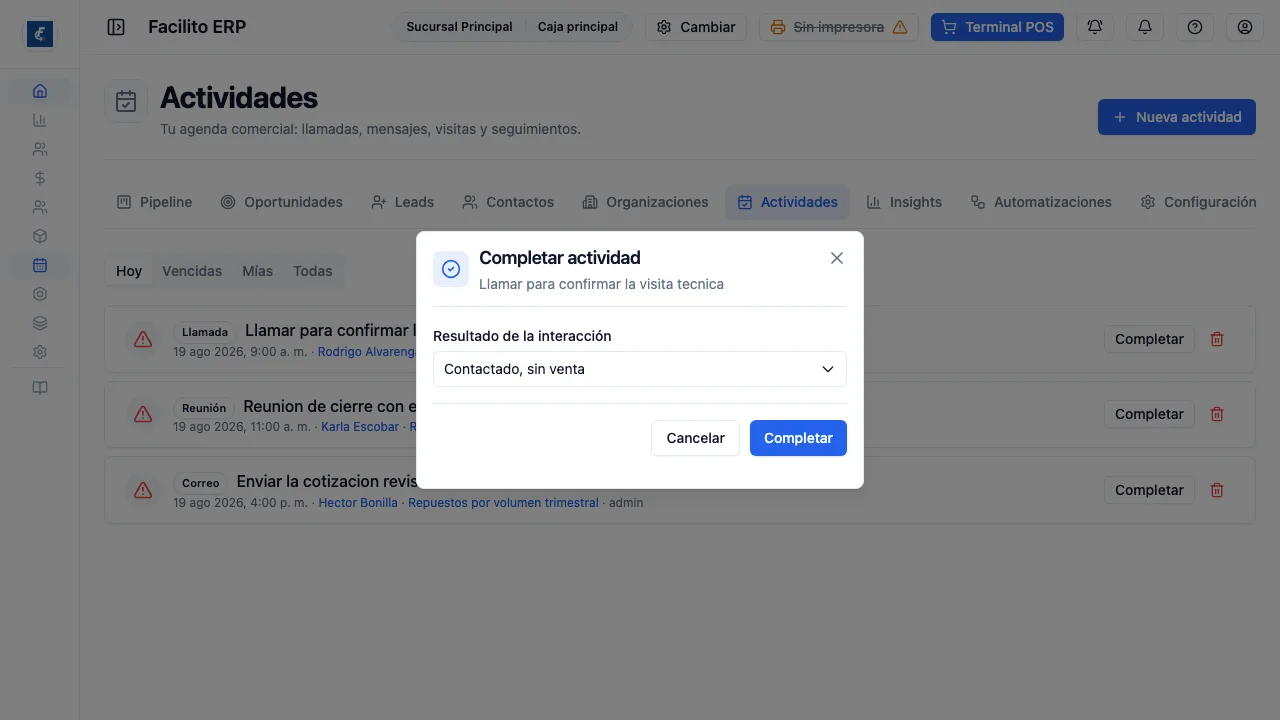Image resolution: width=1280 pixels, height=720 pixels.
Task: Confirm with the blue Completar button in dialog
Action: 798,438
